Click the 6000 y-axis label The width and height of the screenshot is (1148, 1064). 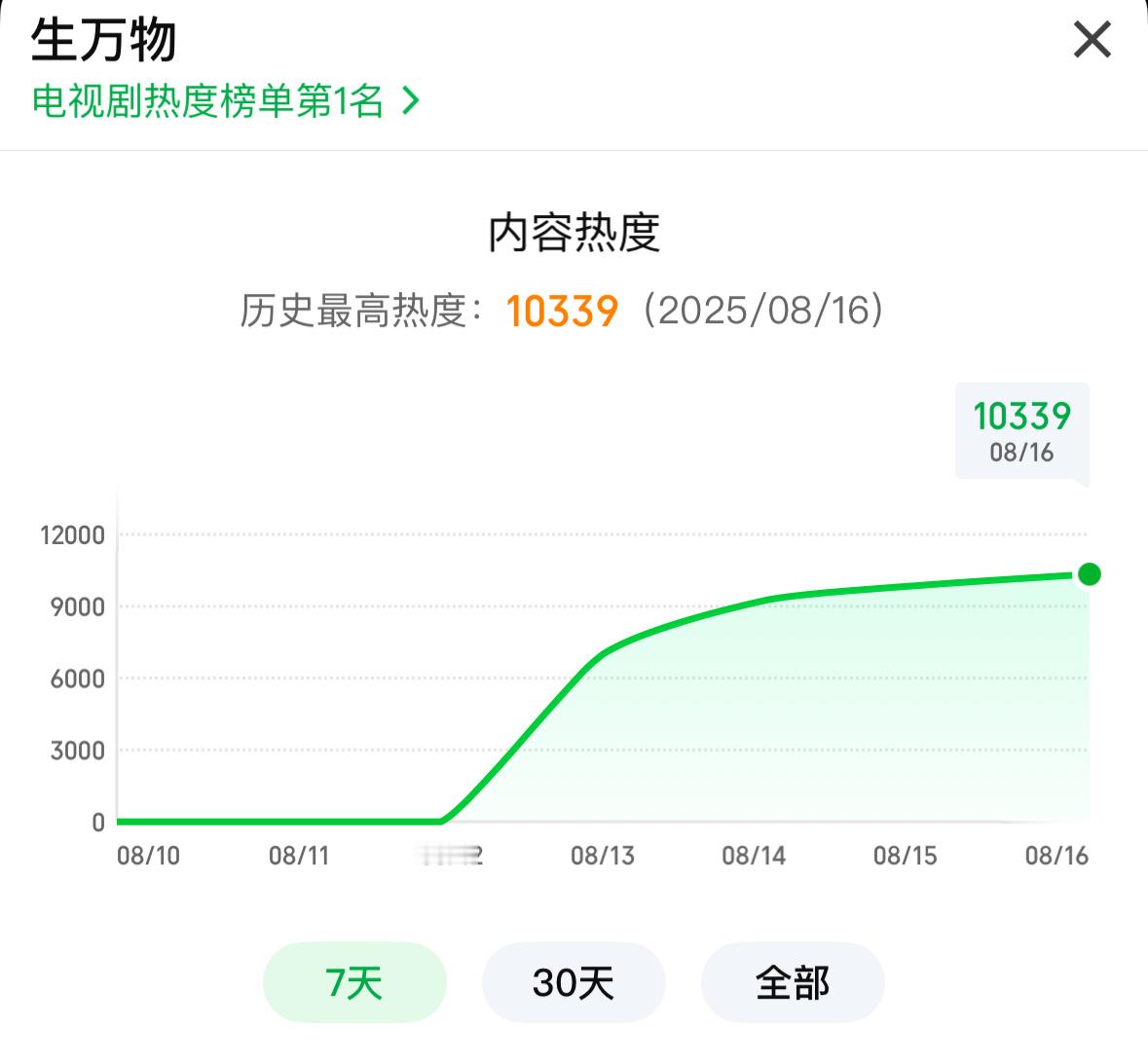pos(78,679)
